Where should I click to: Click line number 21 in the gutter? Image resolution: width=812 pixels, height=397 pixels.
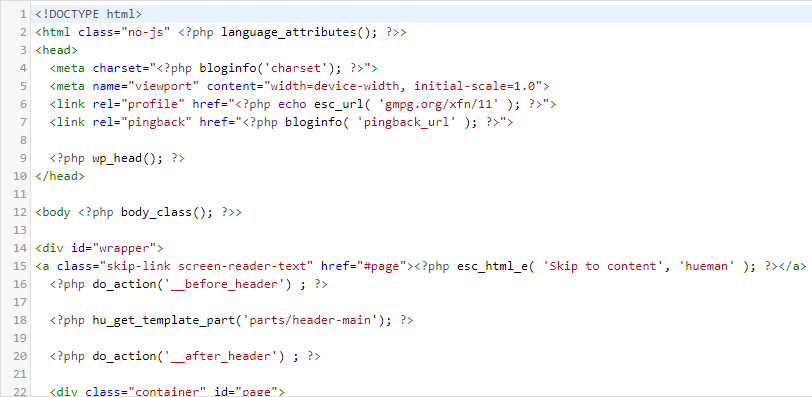coord(20,374)
